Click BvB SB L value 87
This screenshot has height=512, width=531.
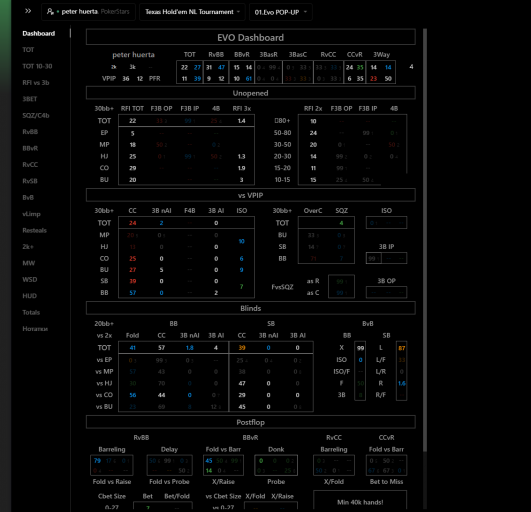coord(402,348)
